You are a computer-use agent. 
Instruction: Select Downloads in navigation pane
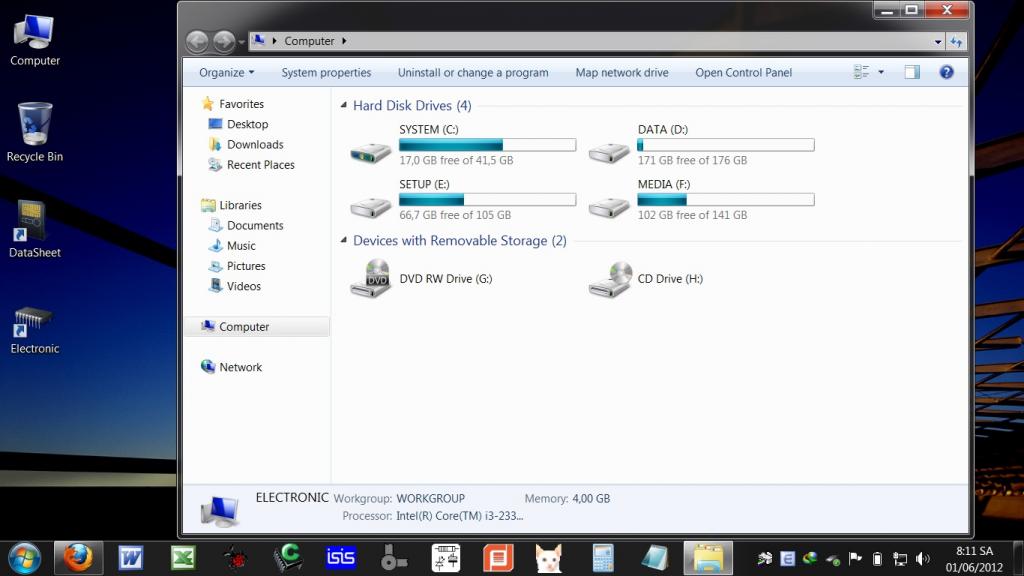[255, 144]
